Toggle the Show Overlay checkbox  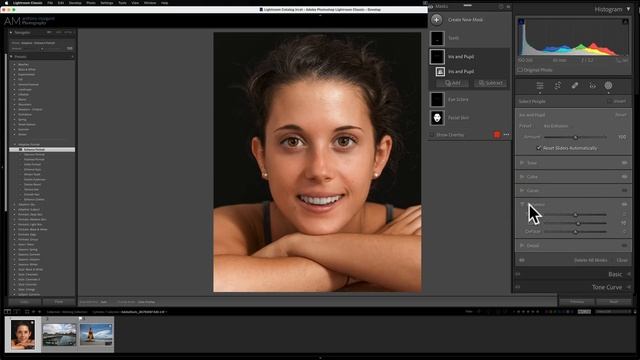coord(432,135)
